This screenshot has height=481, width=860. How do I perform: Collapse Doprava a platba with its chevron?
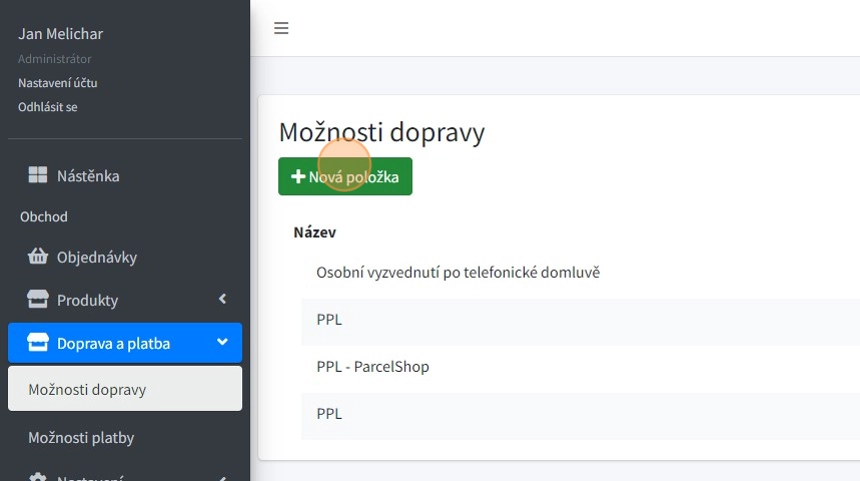click(222, 343)
